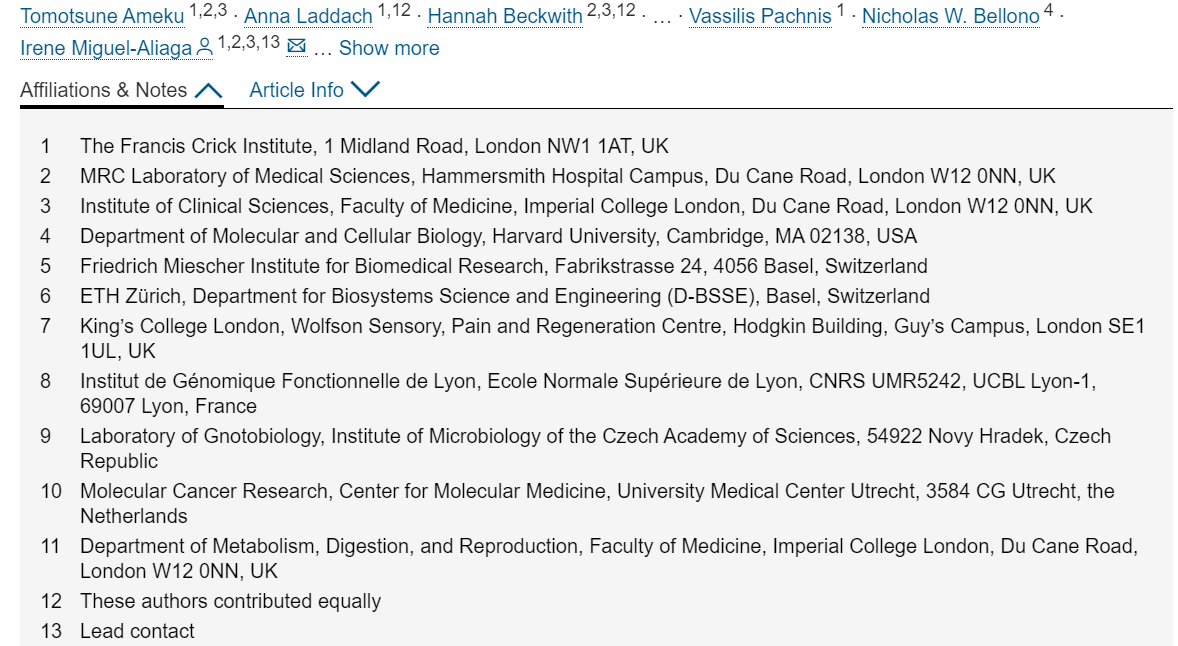Click the These authors contributed equally note

pyautogui.click(x=231, y=601)
